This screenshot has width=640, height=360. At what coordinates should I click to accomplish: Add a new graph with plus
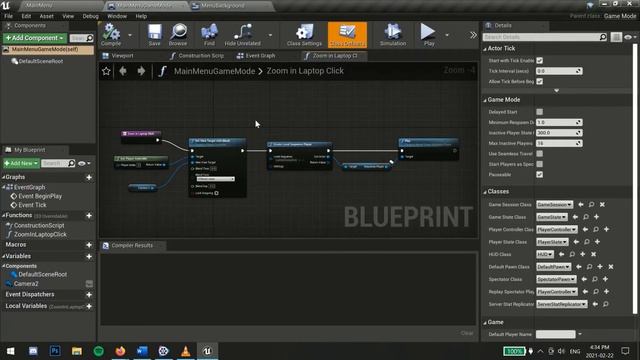point(89,178)
